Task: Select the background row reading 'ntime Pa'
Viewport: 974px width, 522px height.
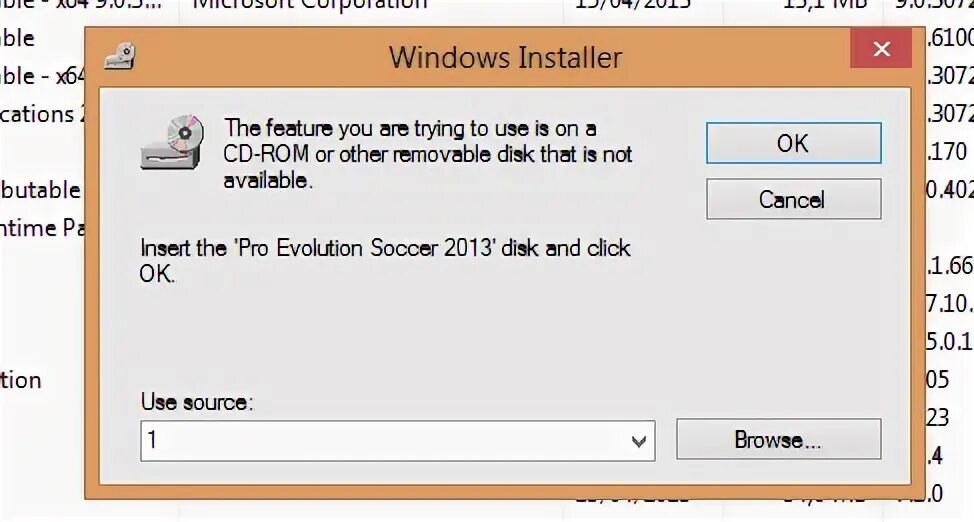Action: (42, 228)
